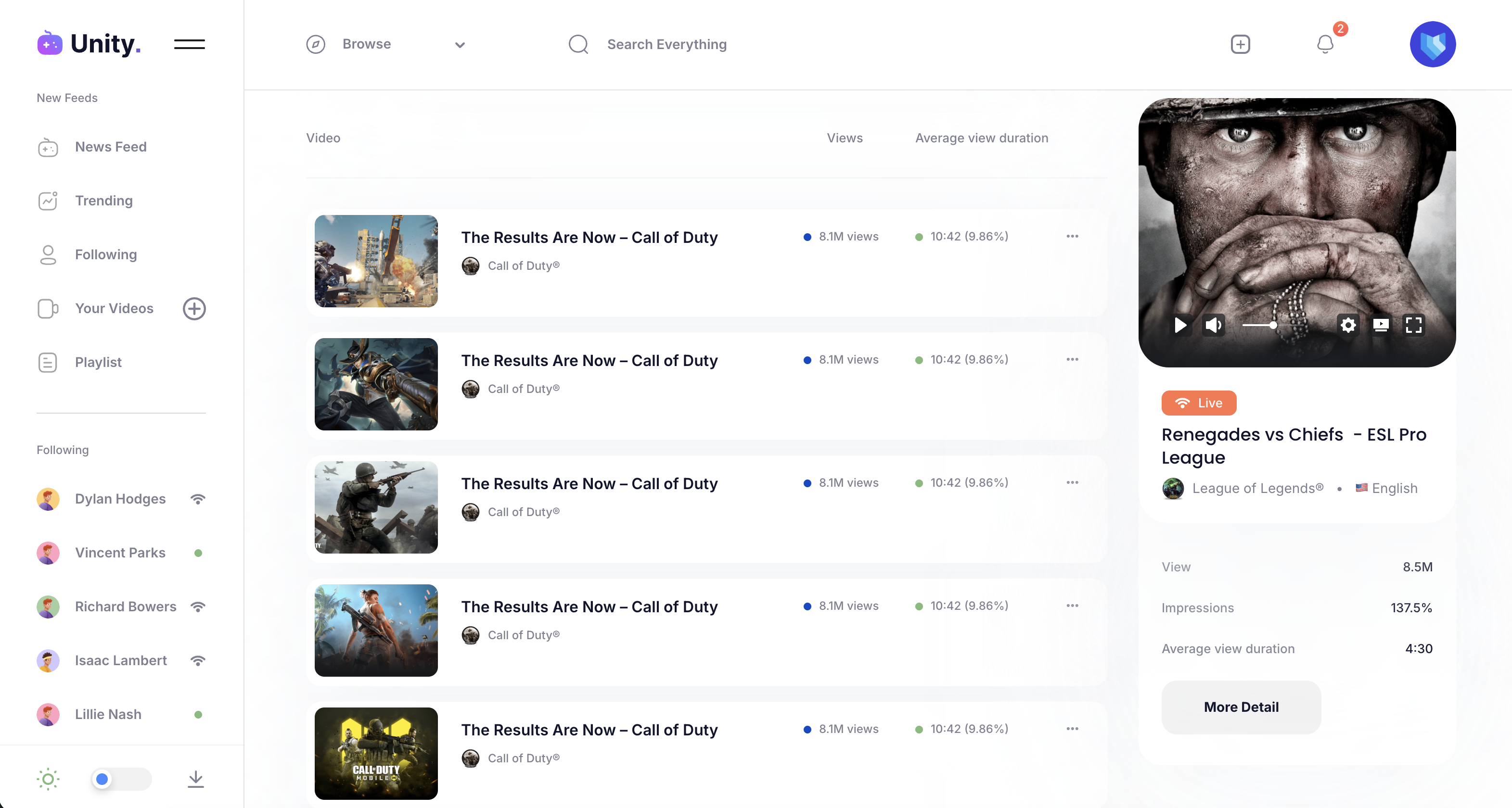Open Playlist in the sidebar

(98, 363)
